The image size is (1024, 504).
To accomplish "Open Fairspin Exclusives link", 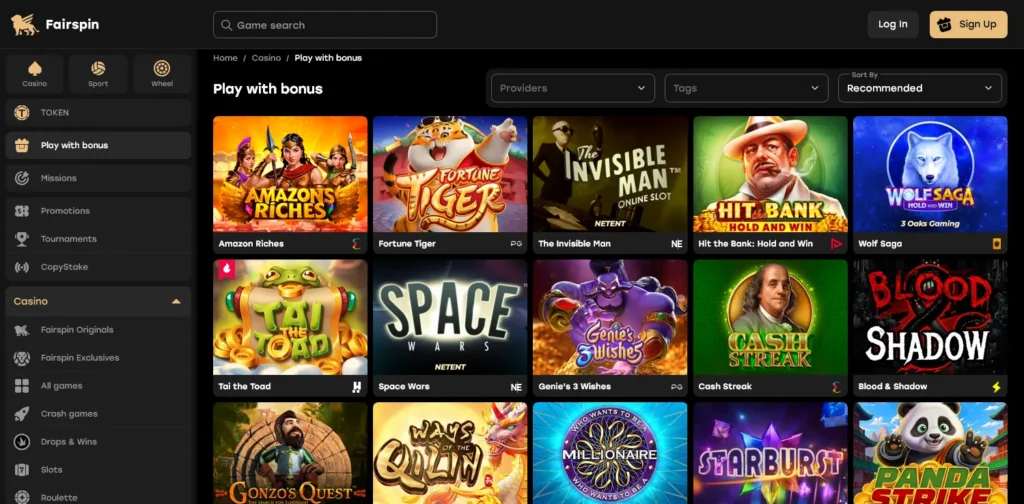I will pos(98,358).
